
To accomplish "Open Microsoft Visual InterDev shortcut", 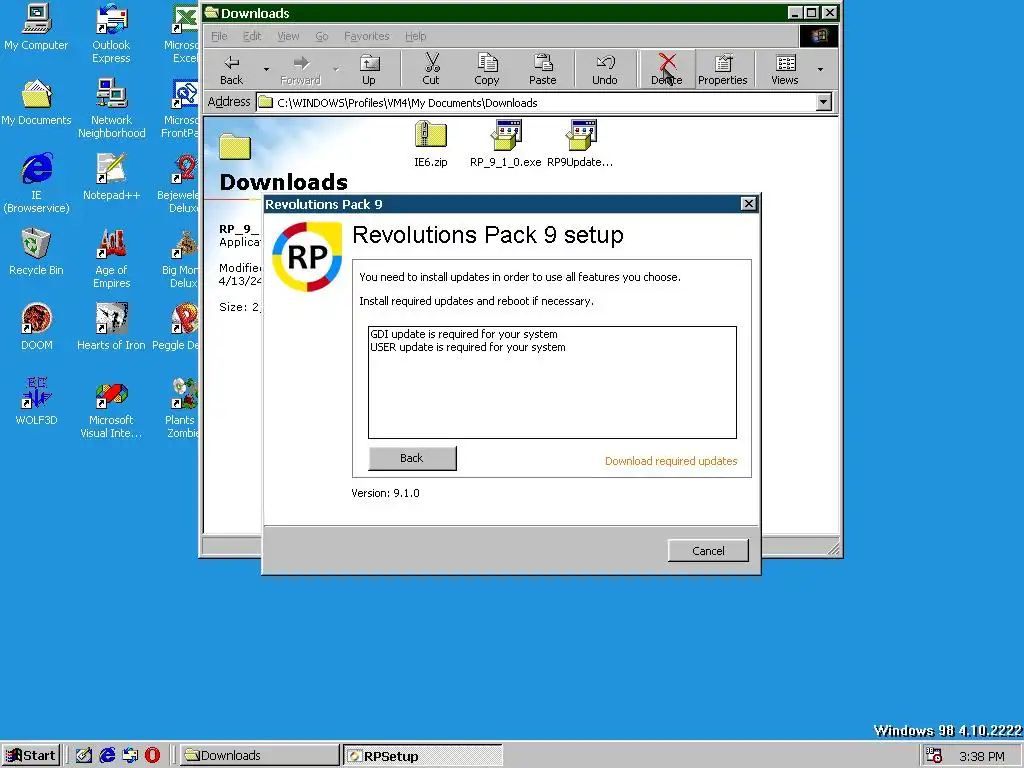I will coord(111,409).
